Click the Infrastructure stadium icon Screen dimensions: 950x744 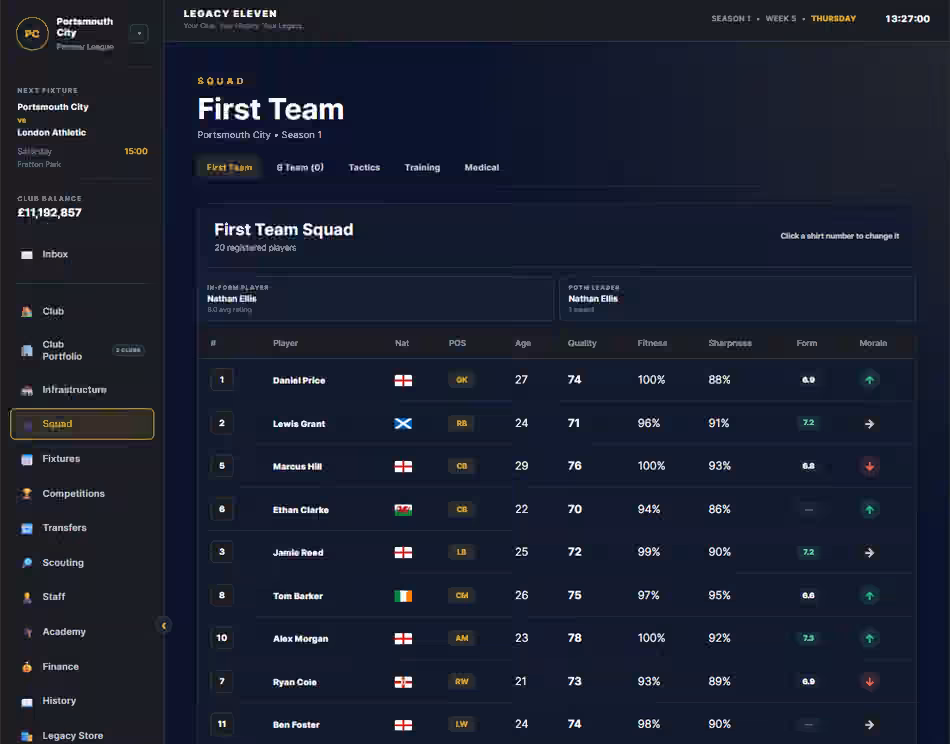click(27, 390)
